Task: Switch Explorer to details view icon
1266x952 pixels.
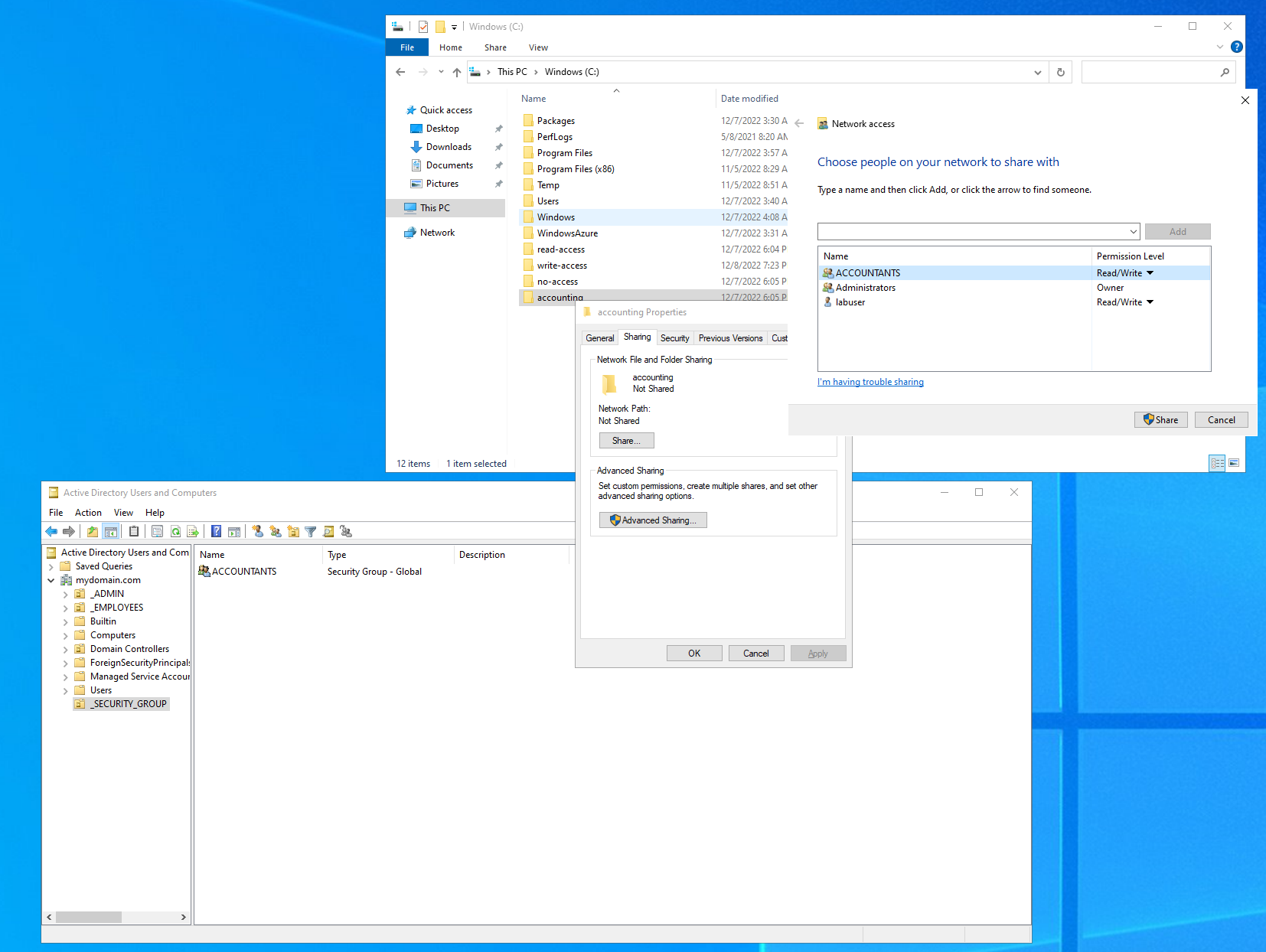Action: click(x=1217, y=463)
